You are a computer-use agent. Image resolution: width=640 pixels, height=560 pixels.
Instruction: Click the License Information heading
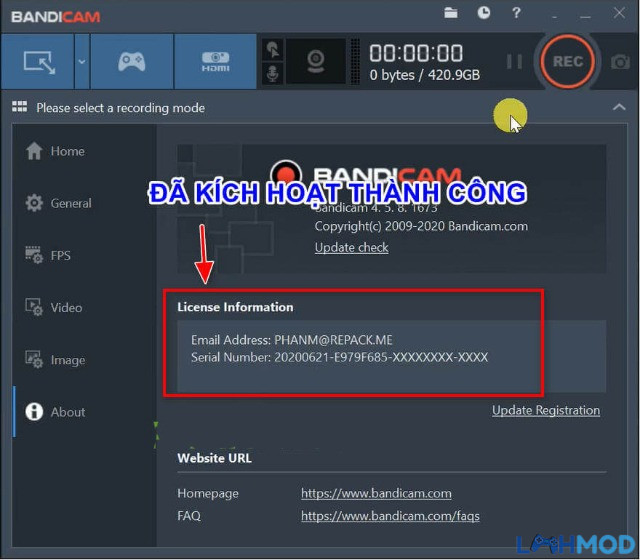point(235,307)
